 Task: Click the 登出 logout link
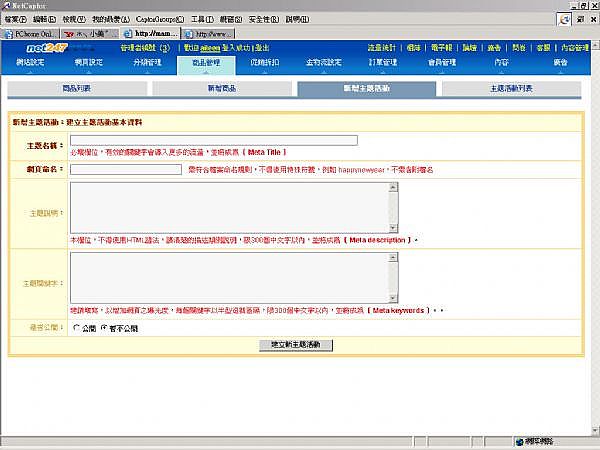pos(262,48)
